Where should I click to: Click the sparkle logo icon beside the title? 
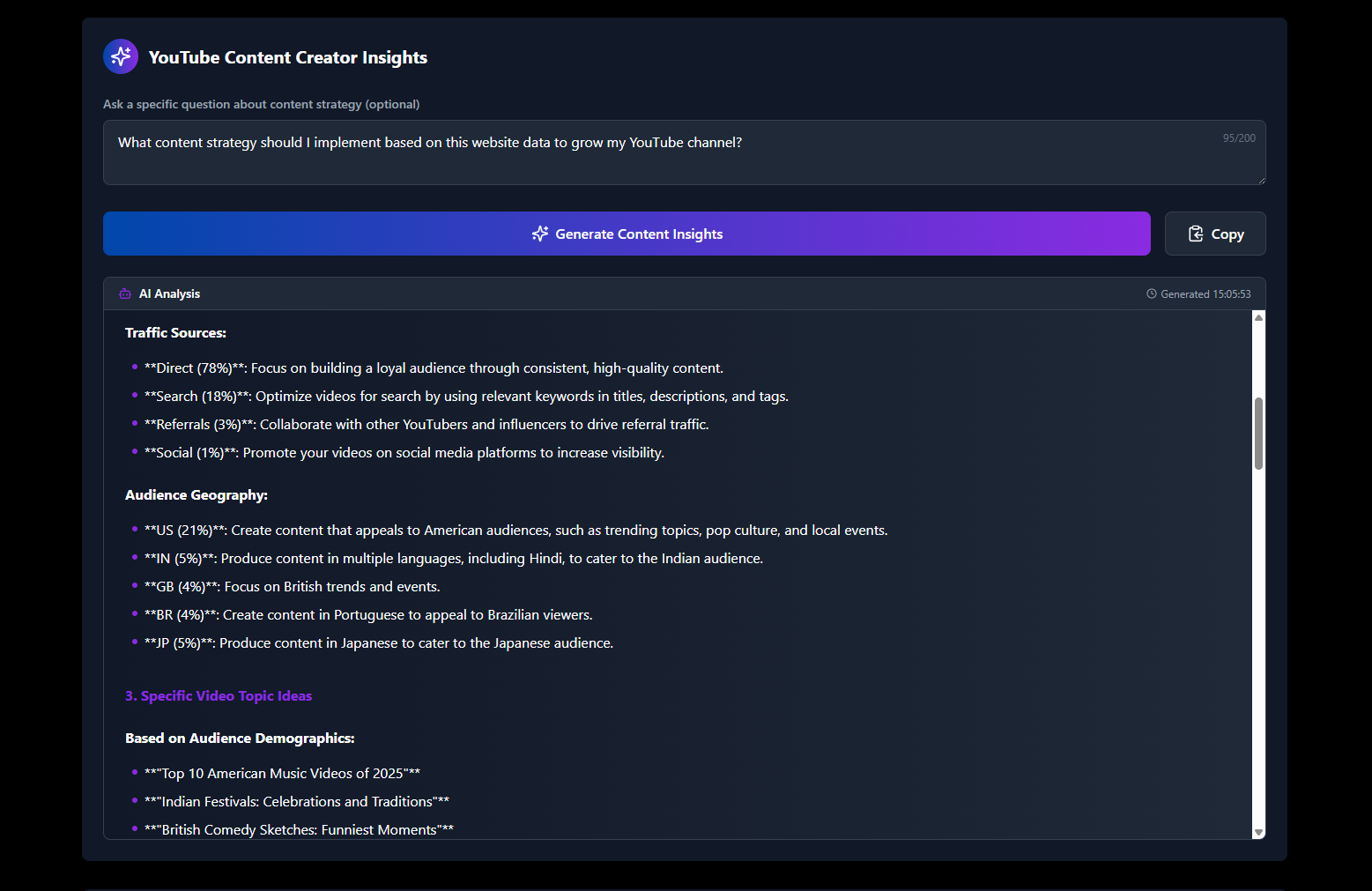121,56
